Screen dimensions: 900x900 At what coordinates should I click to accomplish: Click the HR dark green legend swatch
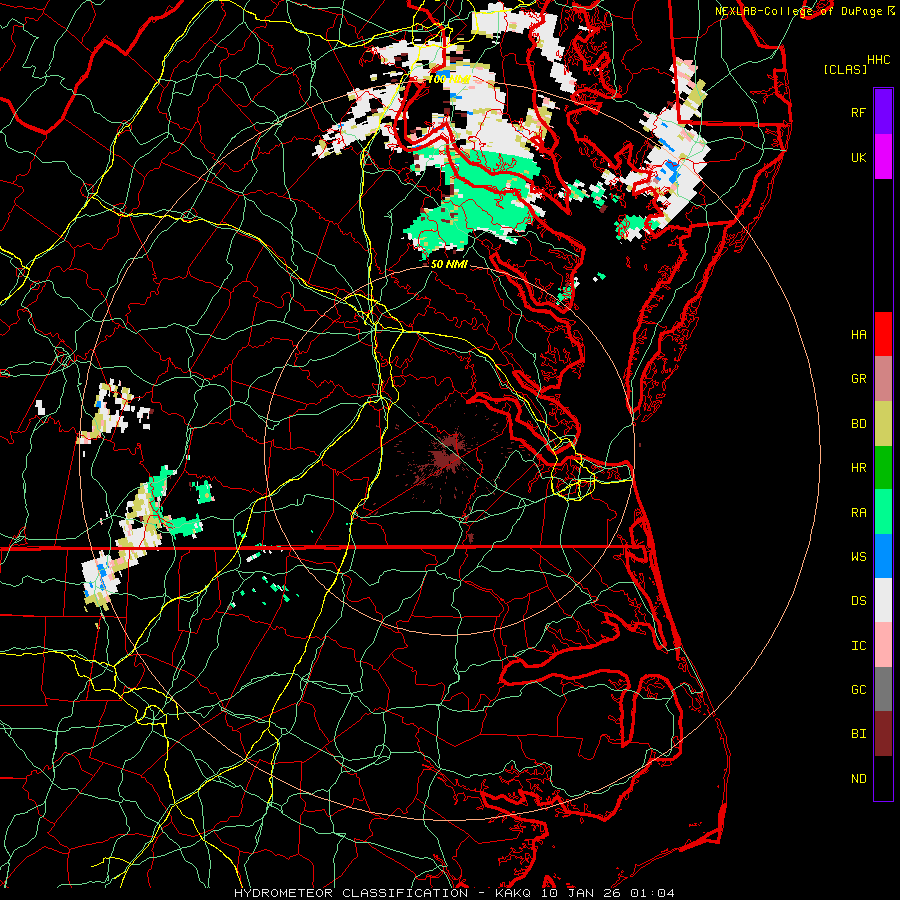883,468
